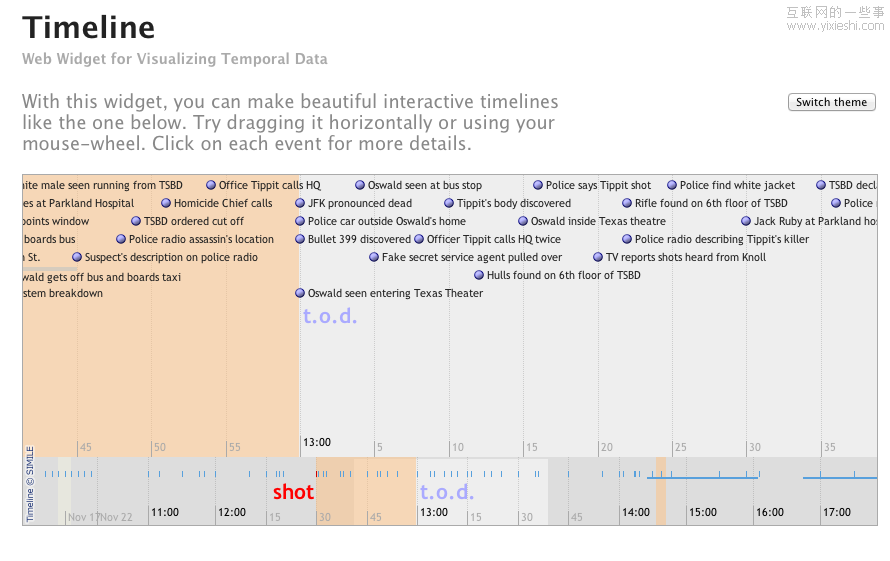Click 'TV reports shots heard from Knoll' event
The height and width of the screenshot is (561, 890).
686,257
